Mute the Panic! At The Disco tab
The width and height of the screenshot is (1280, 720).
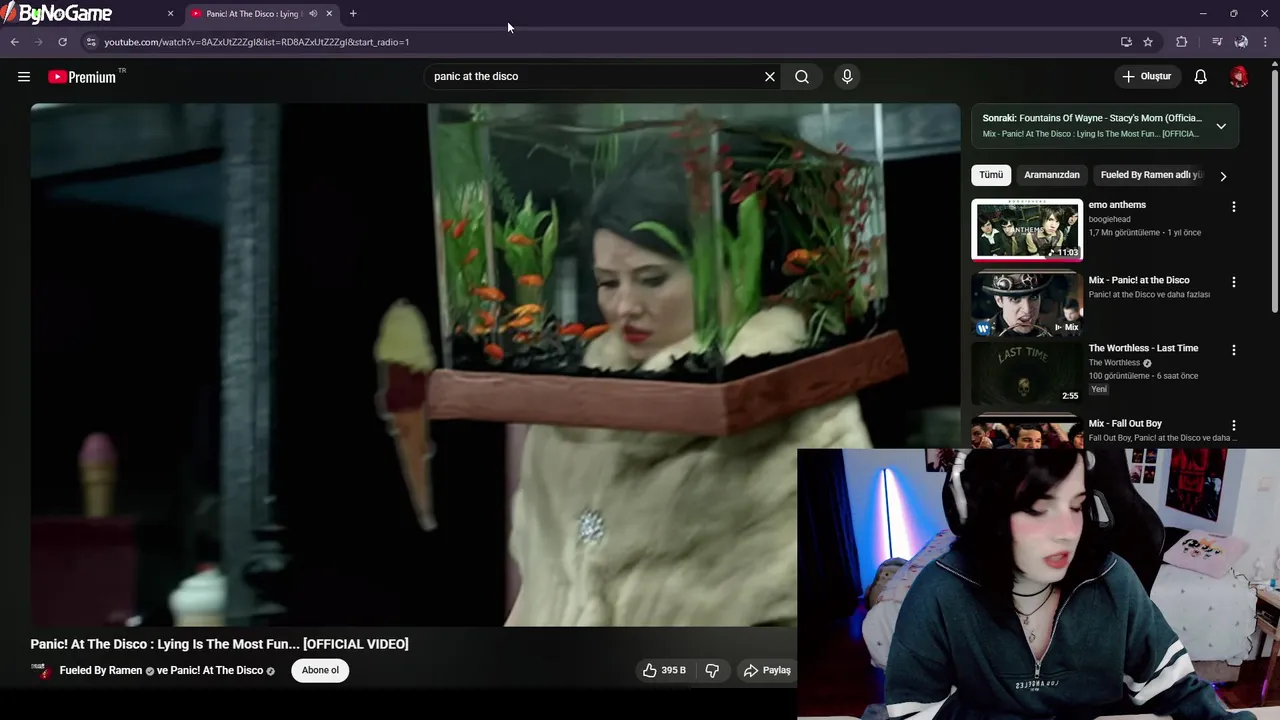(x=313, y=14)
